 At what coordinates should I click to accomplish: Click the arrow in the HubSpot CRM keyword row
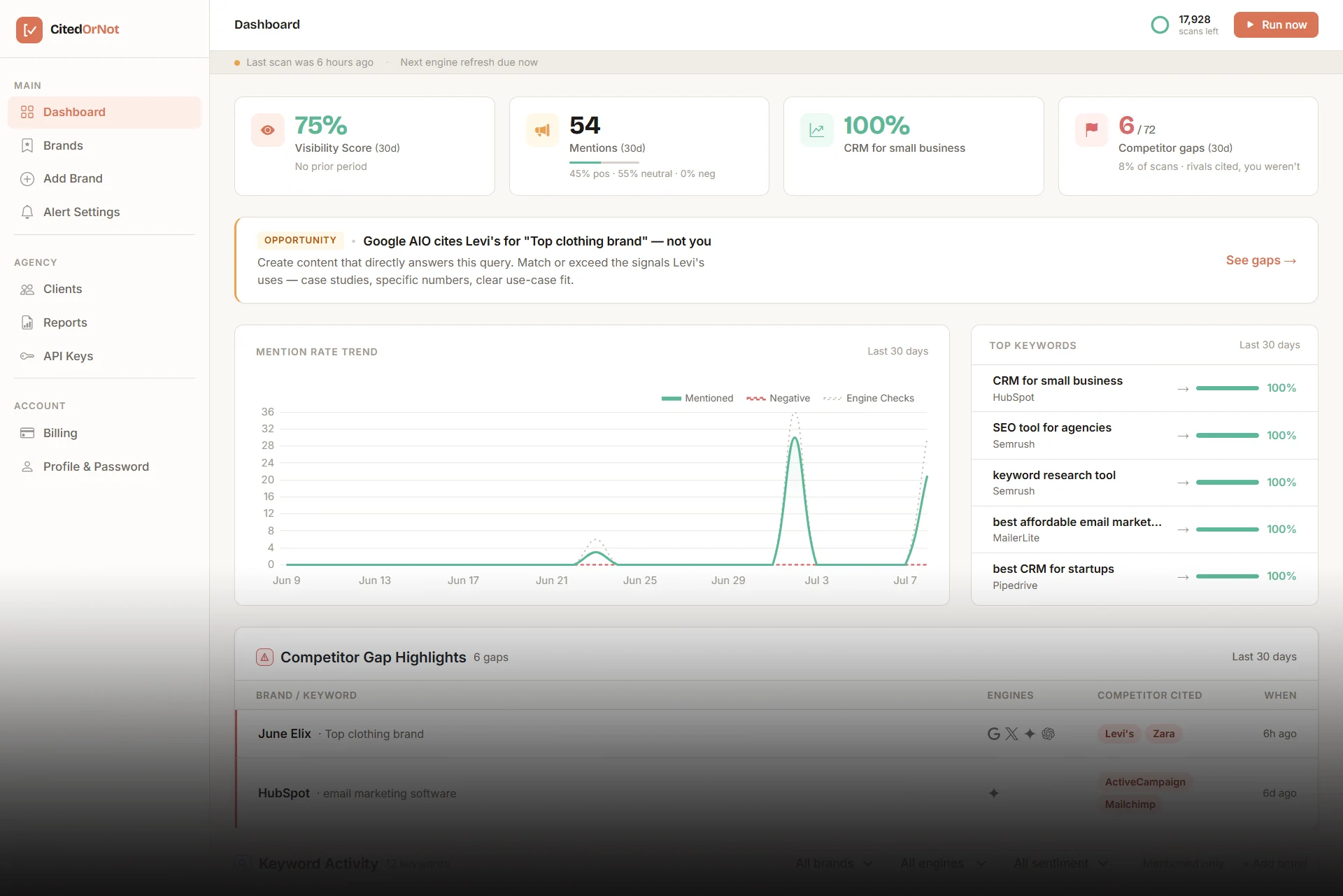1183,389
